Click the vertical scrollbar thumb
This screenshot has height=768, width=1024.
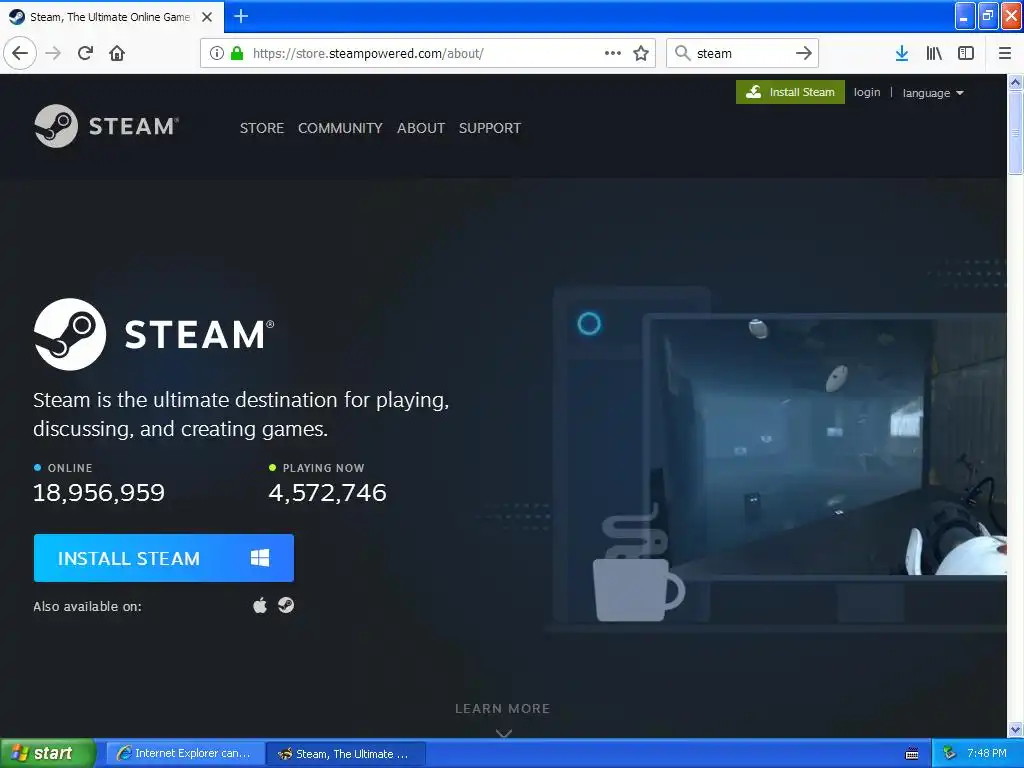(1015, 133)
